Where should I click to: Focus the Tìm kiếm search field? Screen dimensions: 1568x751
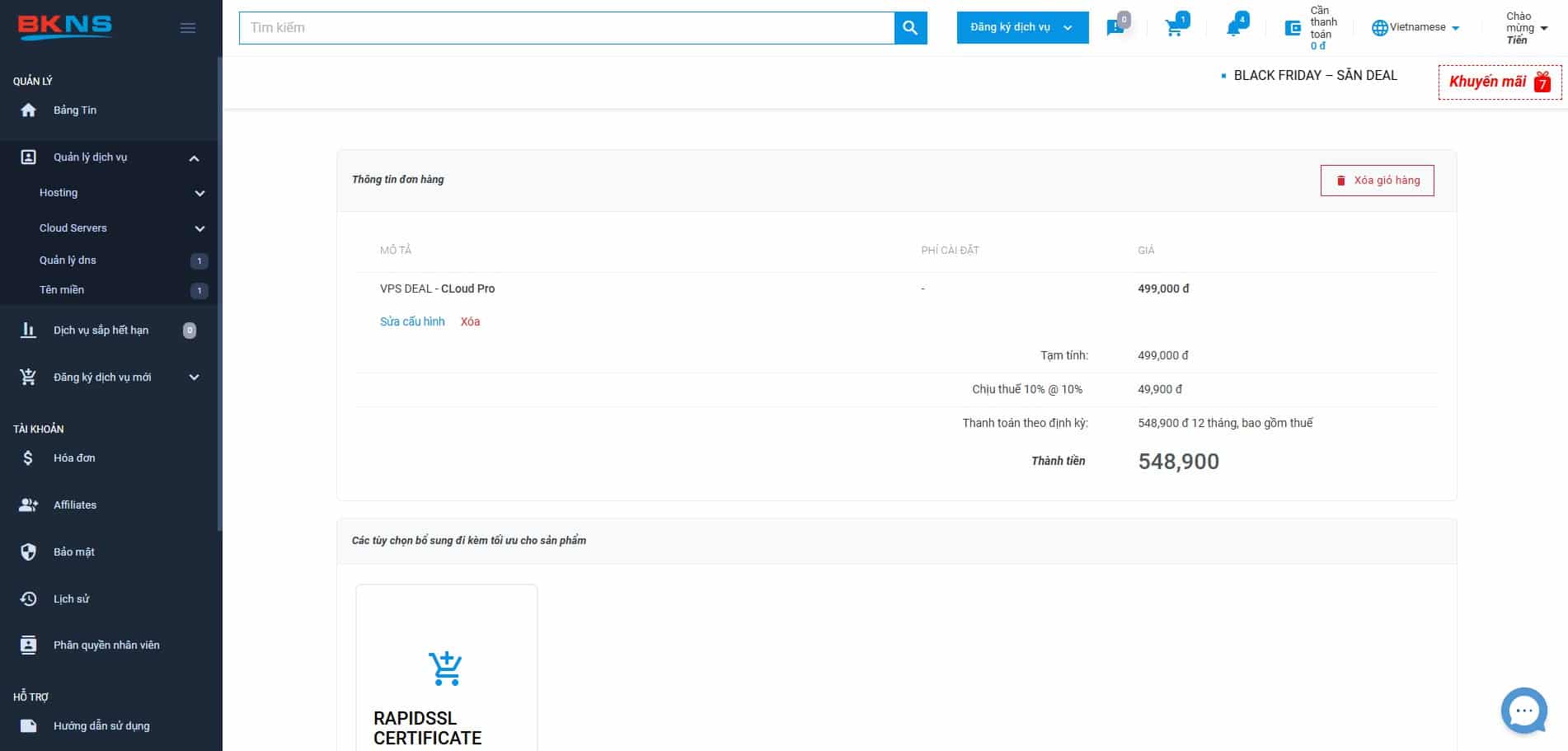coord(566,28)
